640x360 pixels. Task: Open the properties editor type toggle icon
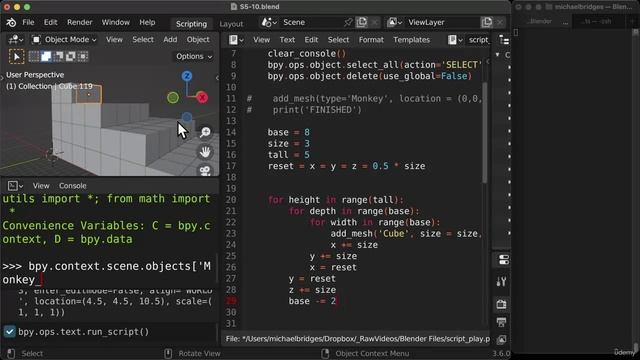click(x=503, y=260)
